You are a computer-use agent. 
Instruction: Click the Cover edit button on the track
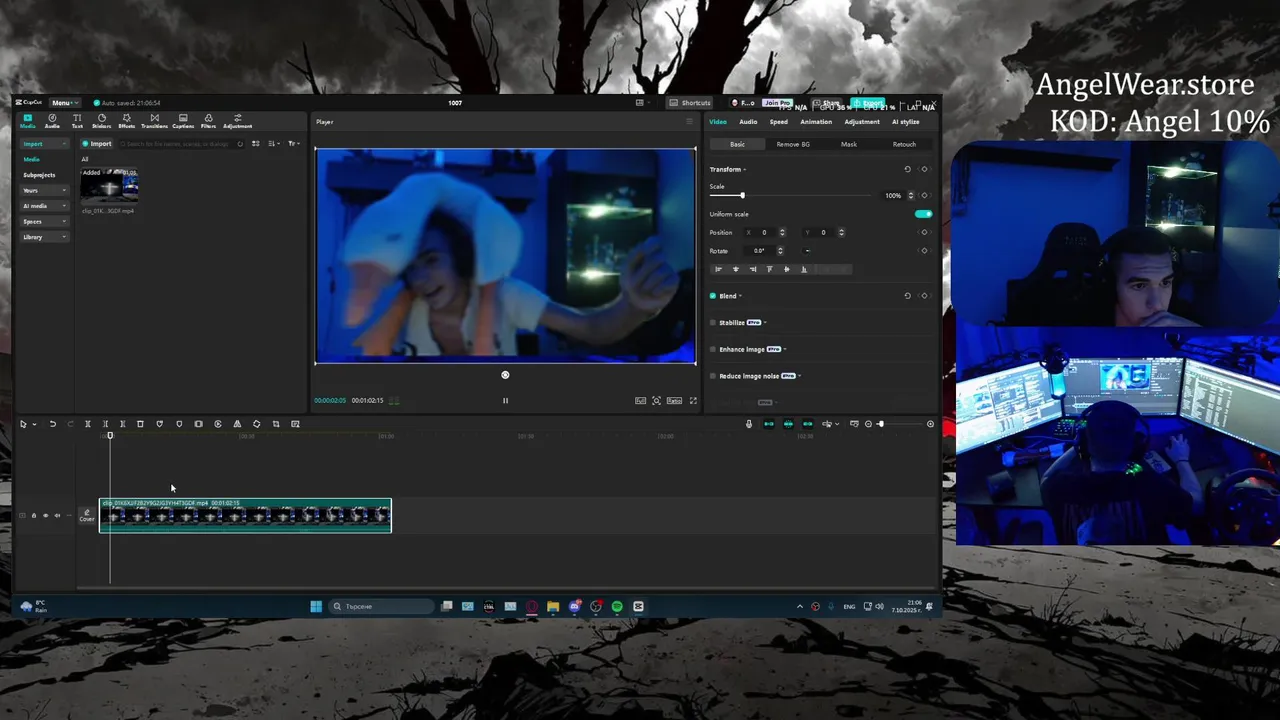[87, 515]
